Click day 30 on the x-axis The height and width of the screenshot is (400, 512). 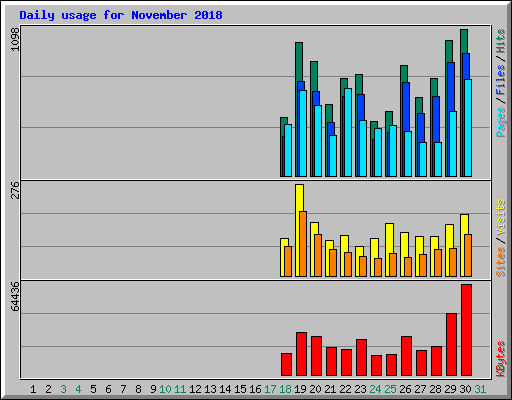[x=465, y=389]
